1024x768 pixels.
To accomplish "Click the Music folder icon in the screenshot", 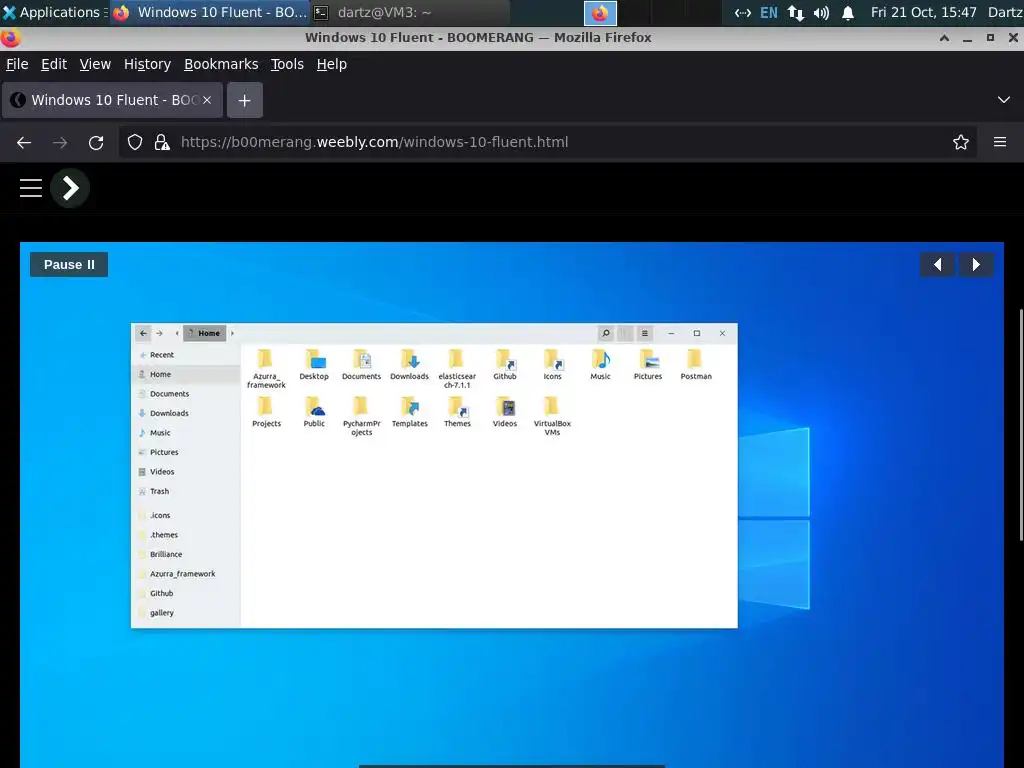I will point(600,365).
